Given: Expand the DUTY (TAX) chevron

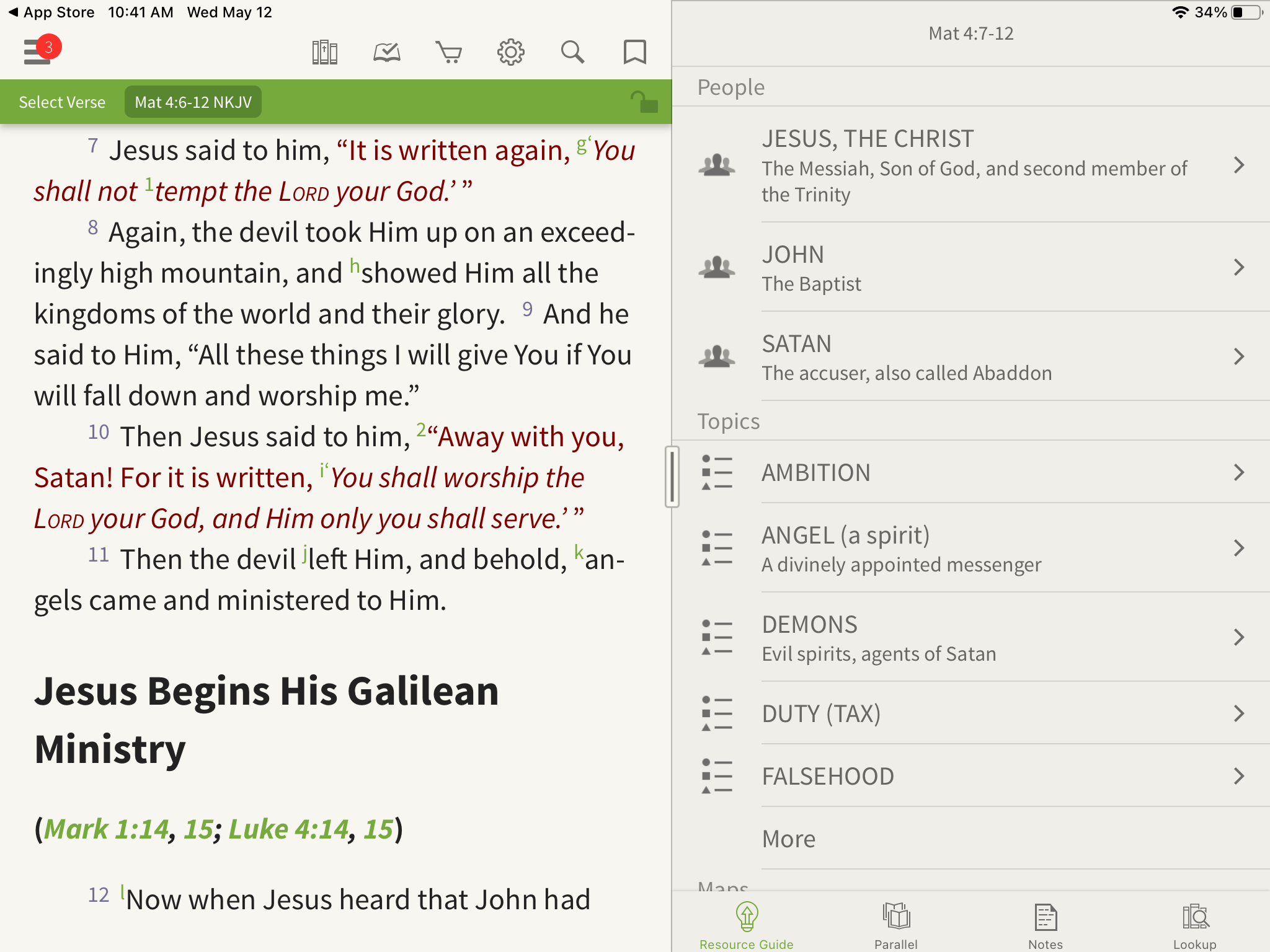Looking at the screenshot, I should (1239, 713).
